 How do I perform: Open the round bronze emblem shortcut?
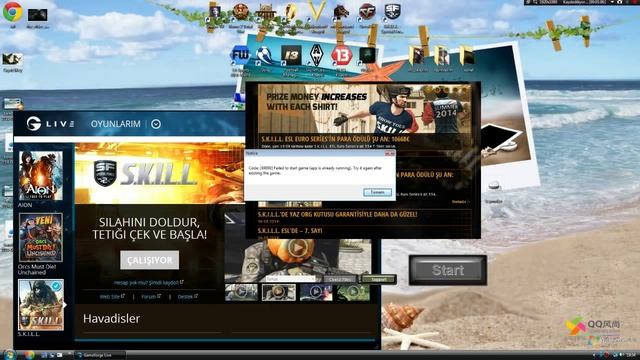click(x=240, y=11)
